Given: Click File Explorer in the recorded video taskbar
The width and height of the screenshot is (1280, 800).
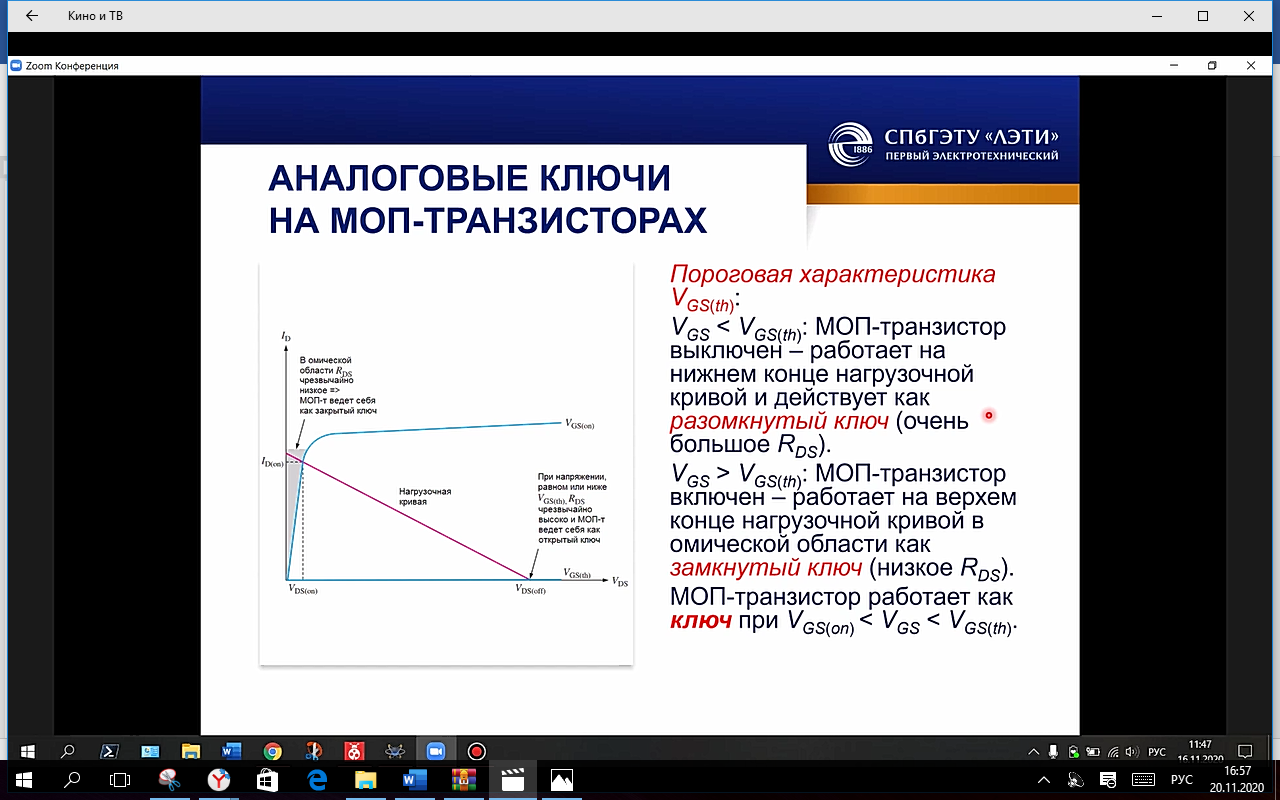Looking at the screenshot, I should [x=190, y=750].
